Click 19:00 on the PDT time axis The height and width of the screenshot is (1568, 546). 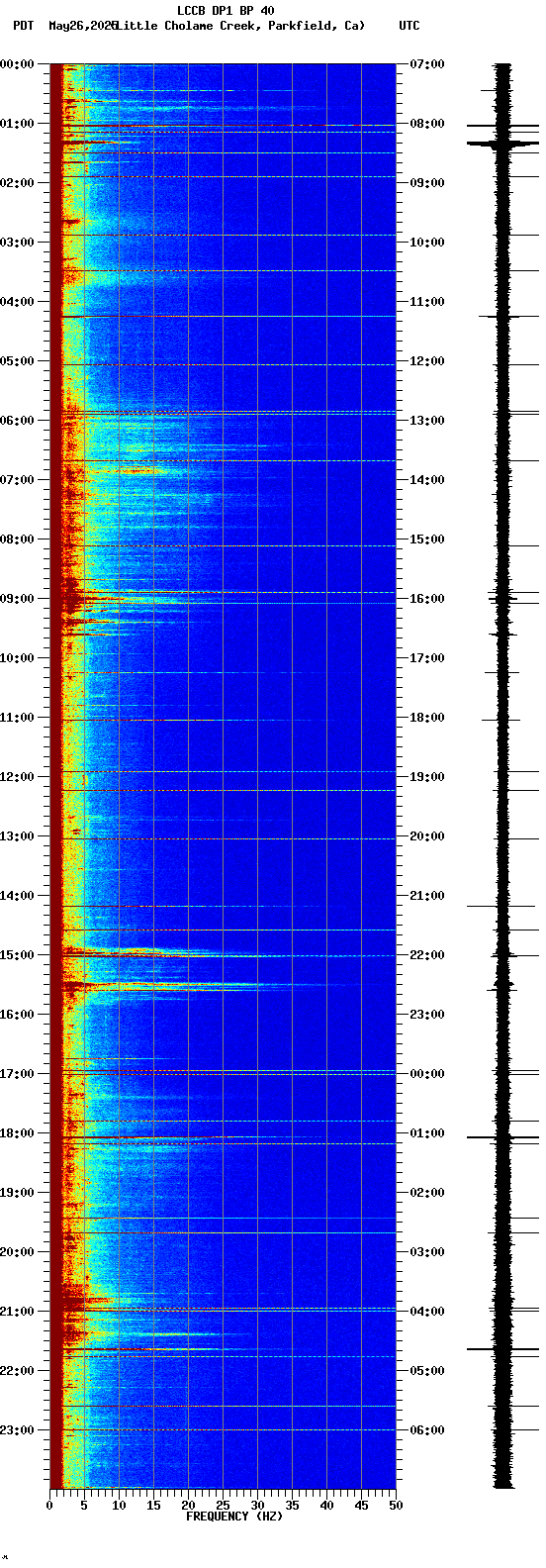[18, 1193]
